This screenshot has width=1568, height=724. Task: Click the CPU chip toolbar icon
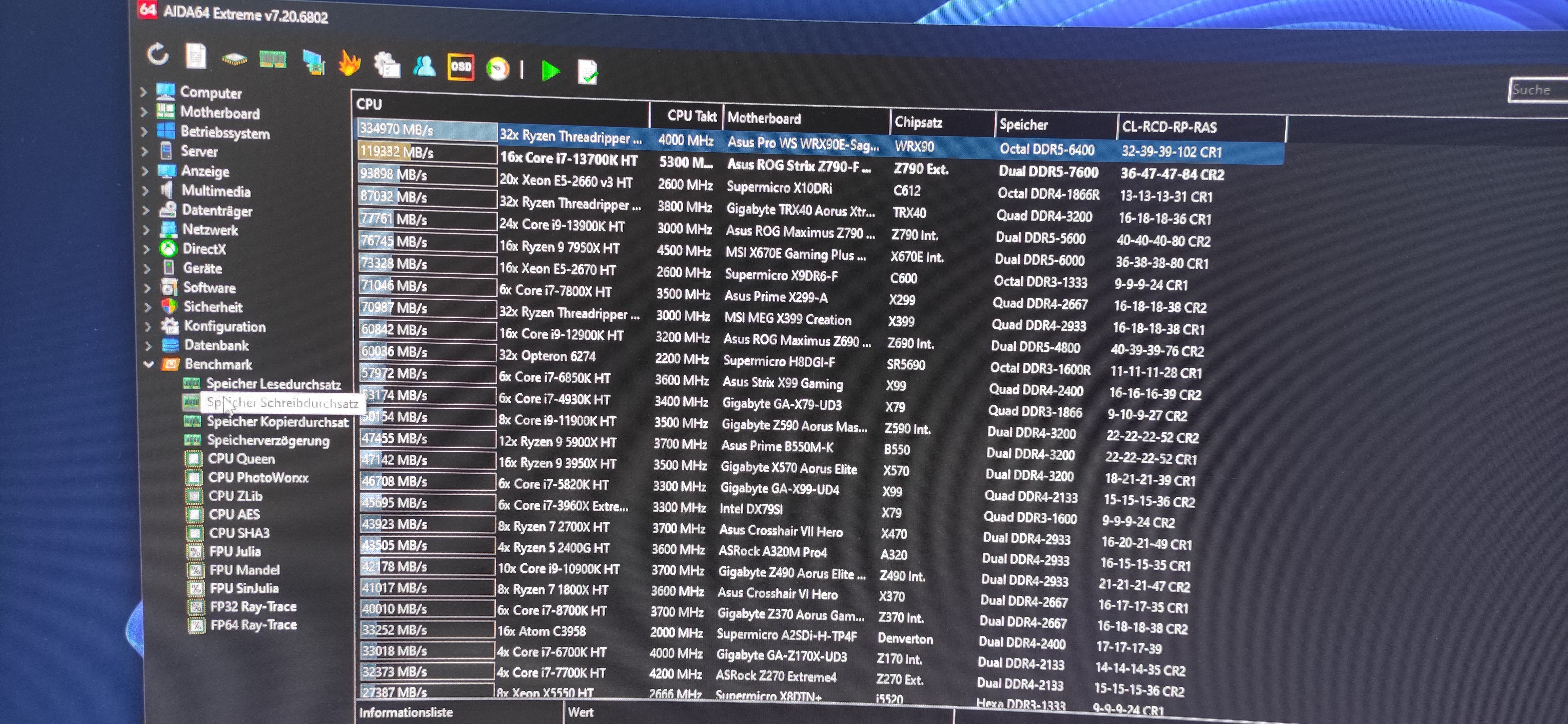pos(234,59)
